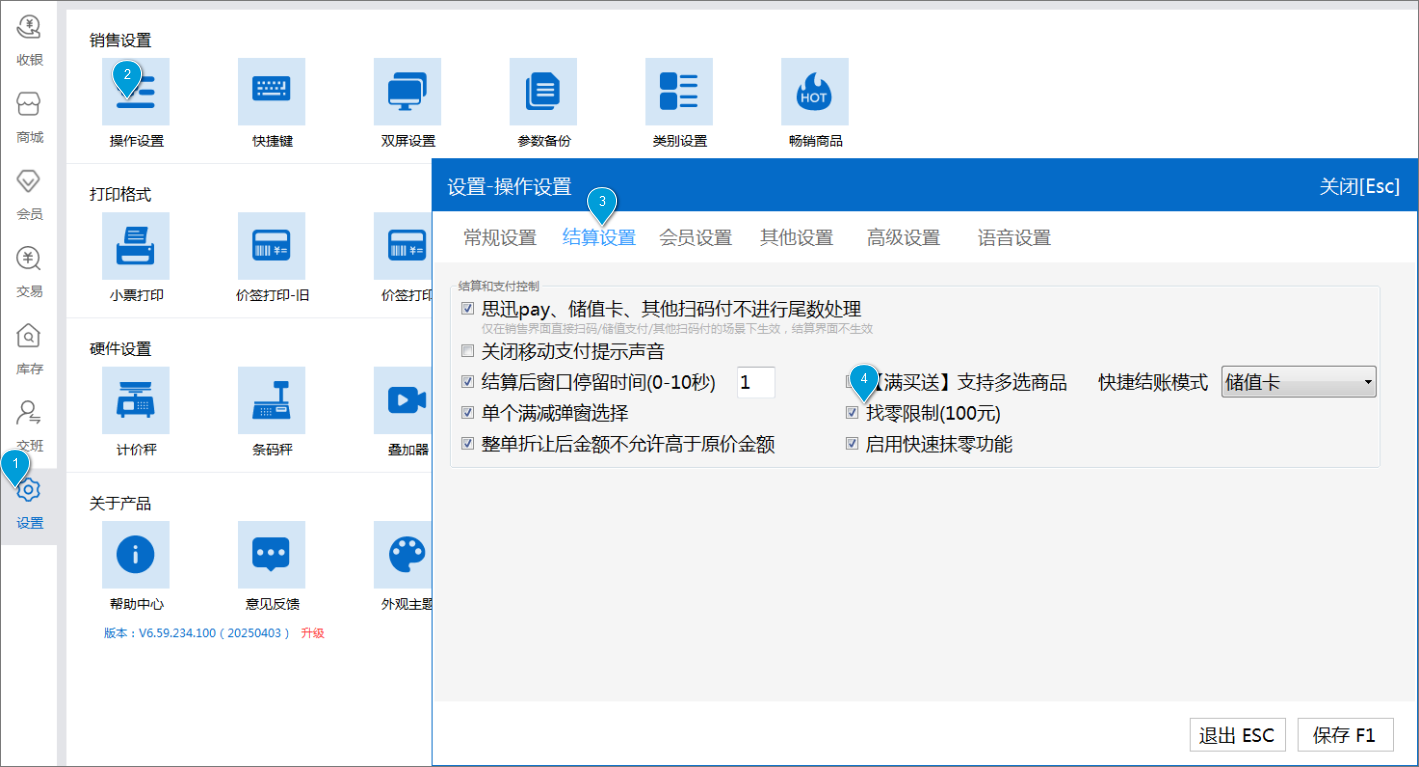Switch to the 高级设置 tab
Viewport: 1419px width, 767px height.
903,238
